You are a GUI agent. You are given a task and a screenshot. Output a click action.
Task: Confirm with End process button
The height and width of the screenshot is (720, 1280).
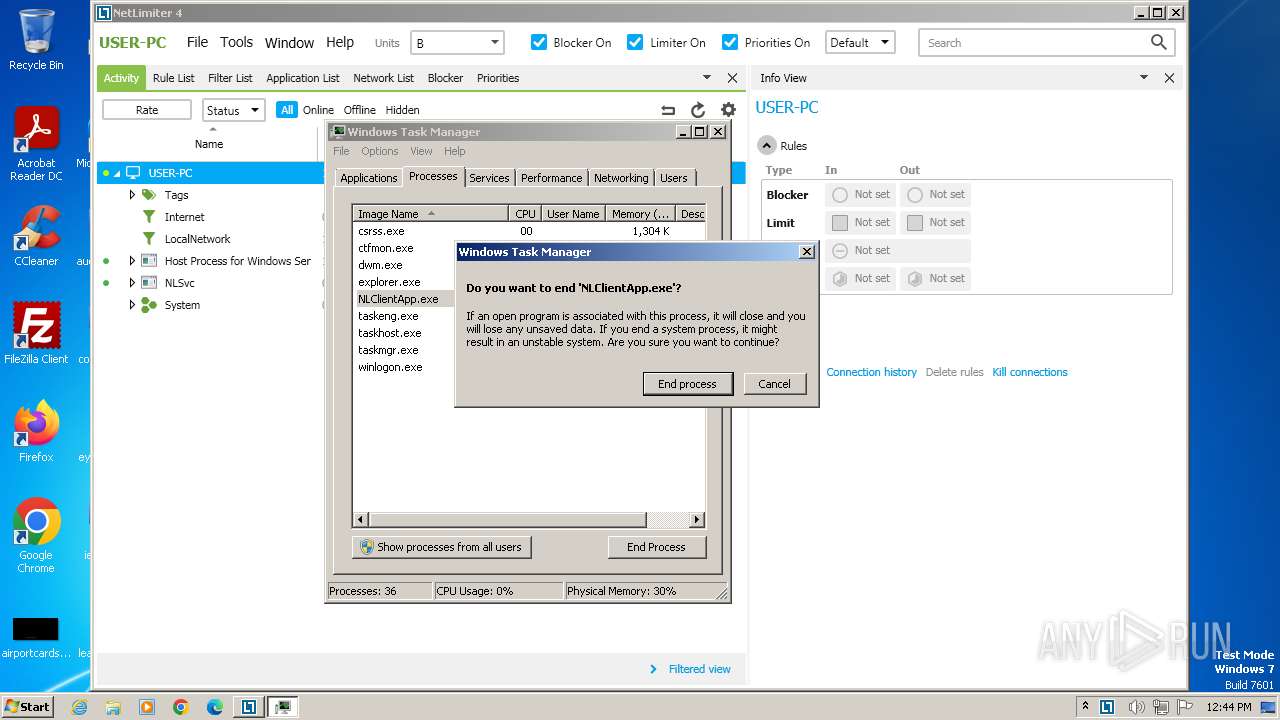point(687,384)
